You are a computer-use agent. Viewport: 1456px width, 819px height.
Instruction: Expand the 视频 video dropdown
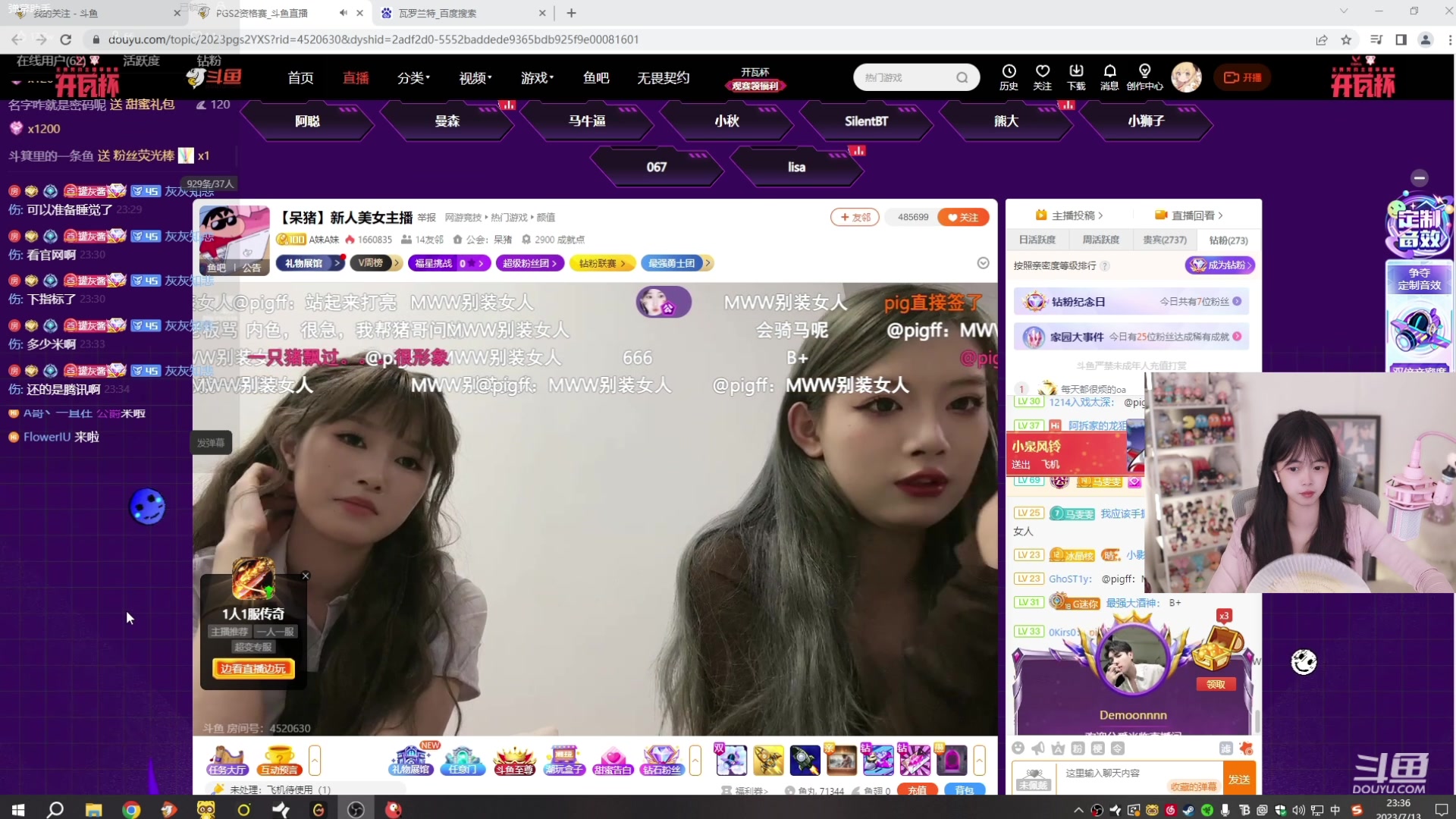[x=475, y=77]
